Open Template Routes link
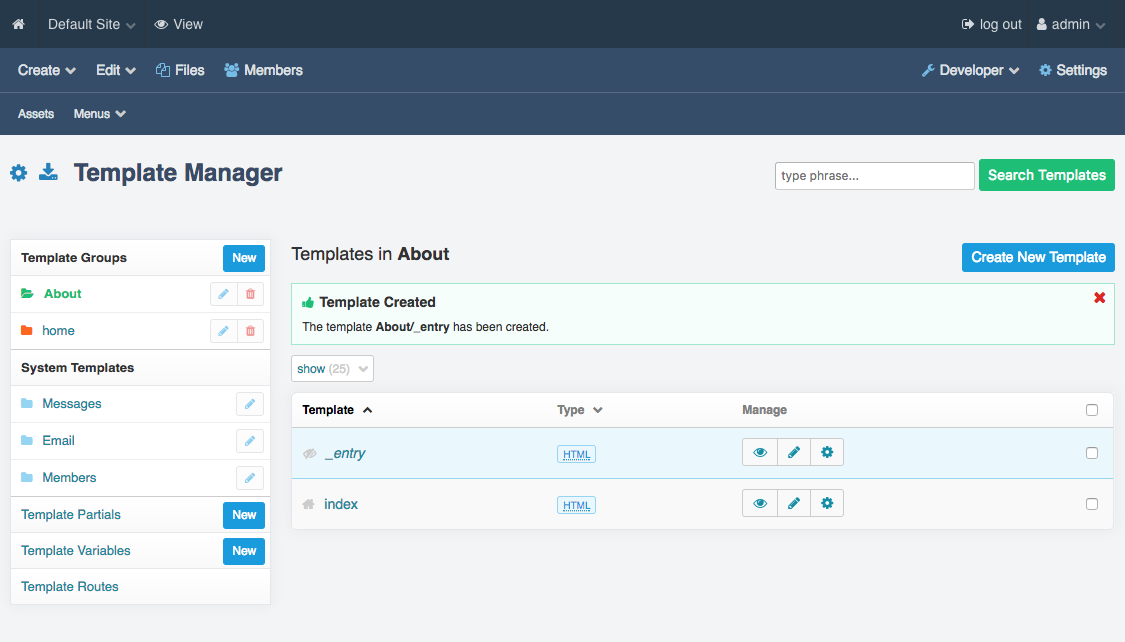Viewport: 1125px width, 642px height. pos(70,587)
